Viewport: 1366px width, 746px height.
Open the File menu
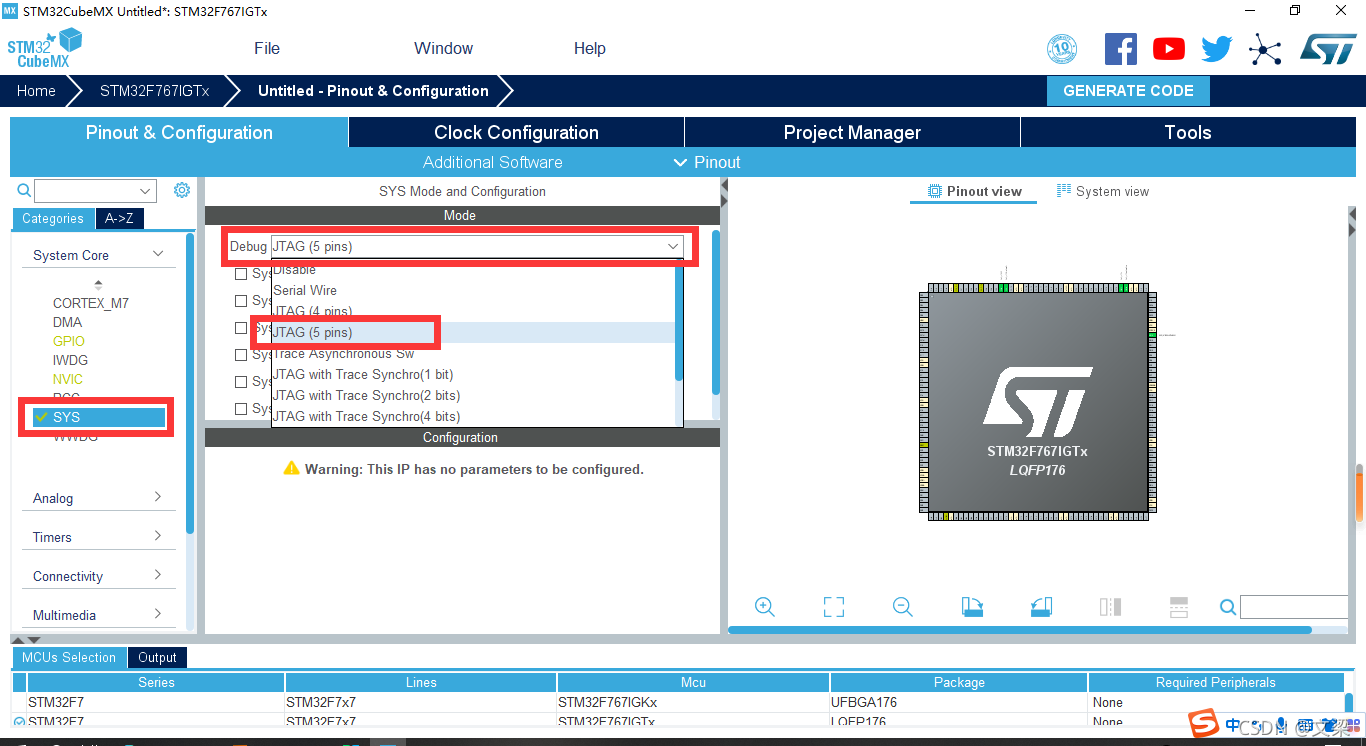(x=267, y=48)
